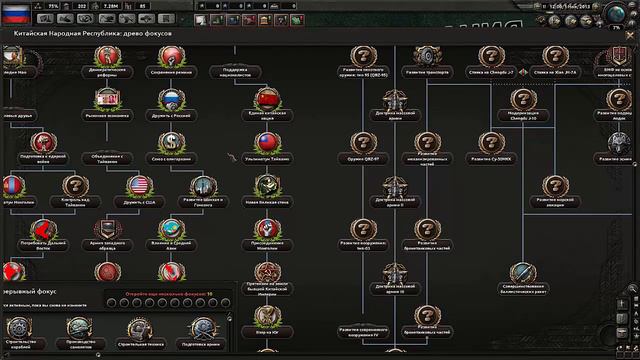Open the 'Рыночная экономика' focus
Screen dimensions: 640x360
pyautogui.click(x=107, y=100)
